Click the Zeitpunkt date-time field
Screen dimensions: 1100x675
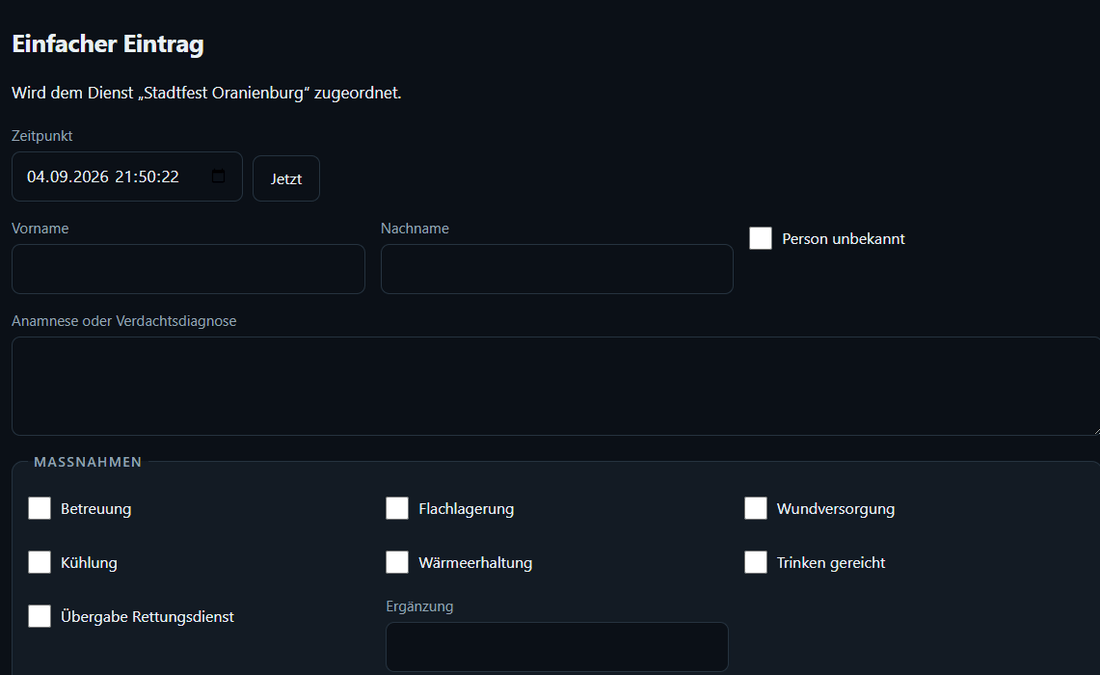pyautogui.click(x=127, y=177)
